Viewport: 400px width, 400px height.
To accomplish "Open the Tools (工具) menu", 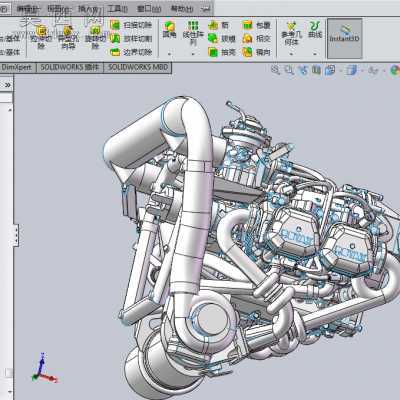I will [x=118, y=9].
